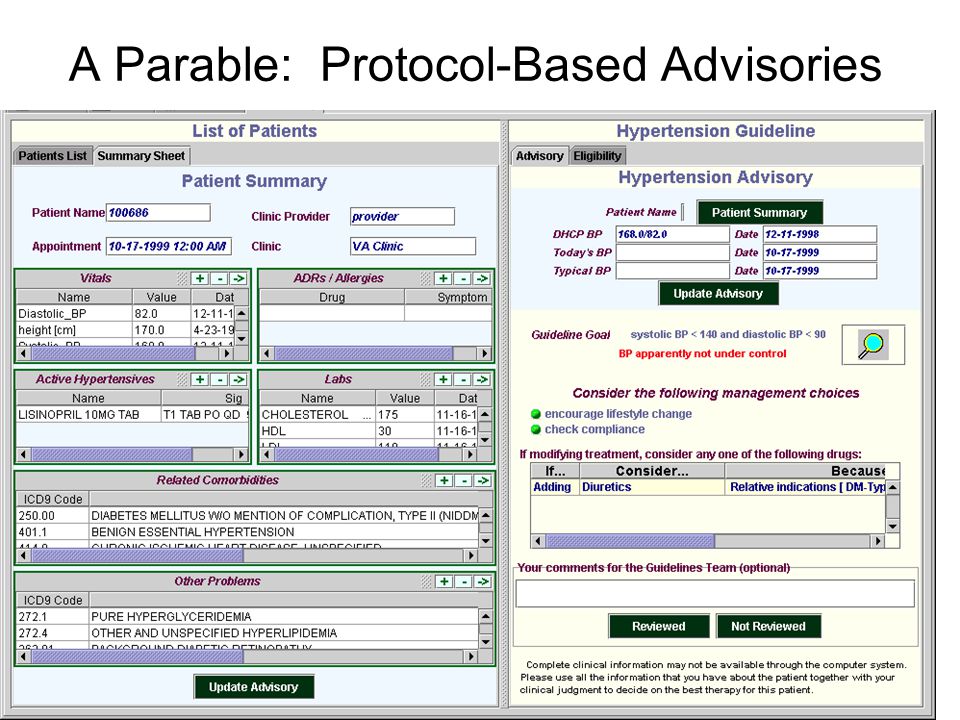Select OTHER AND UNSPECIFIED HYPERLIPIDEMIA row

click(x=247, y=633)
